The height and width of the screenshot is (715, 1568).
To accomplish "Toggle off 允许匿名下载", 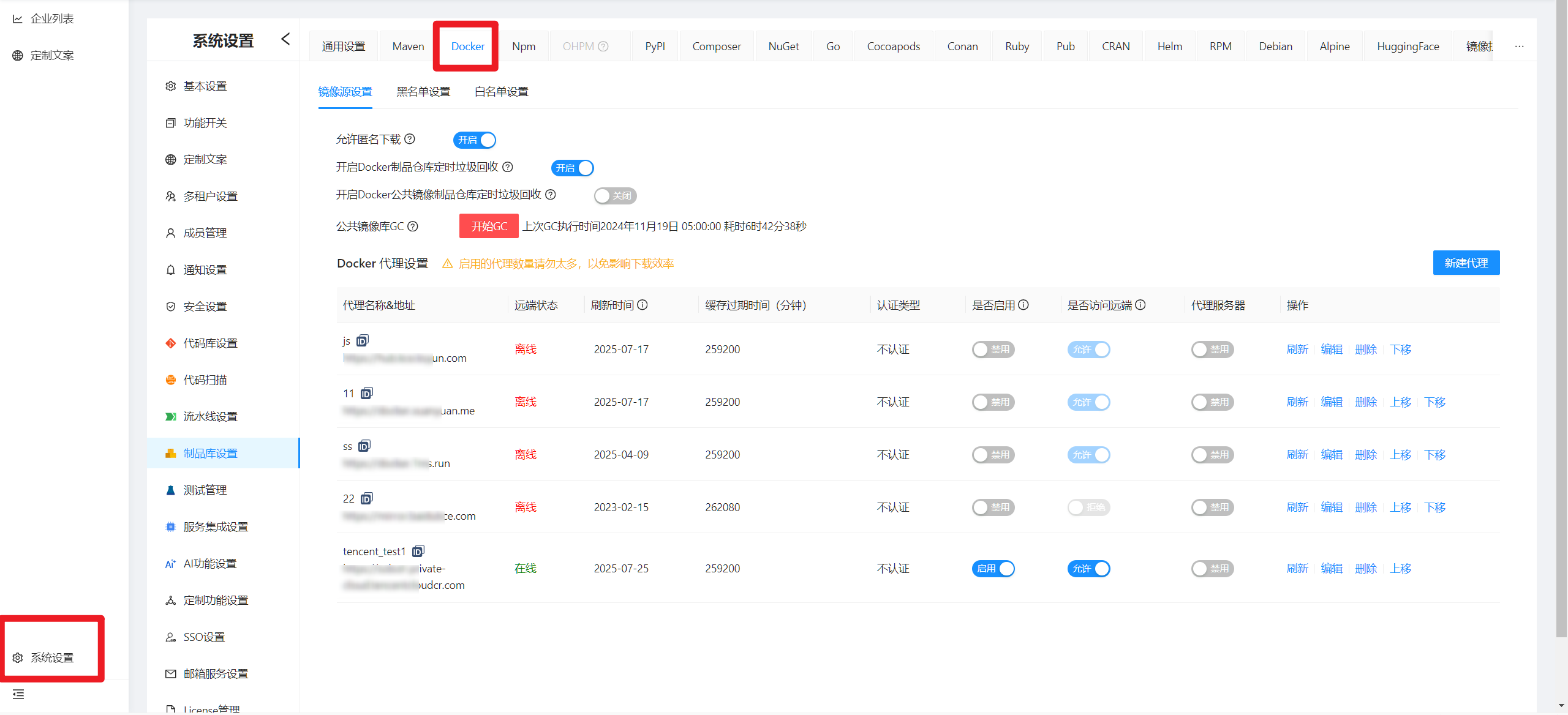I will [474, 140].
